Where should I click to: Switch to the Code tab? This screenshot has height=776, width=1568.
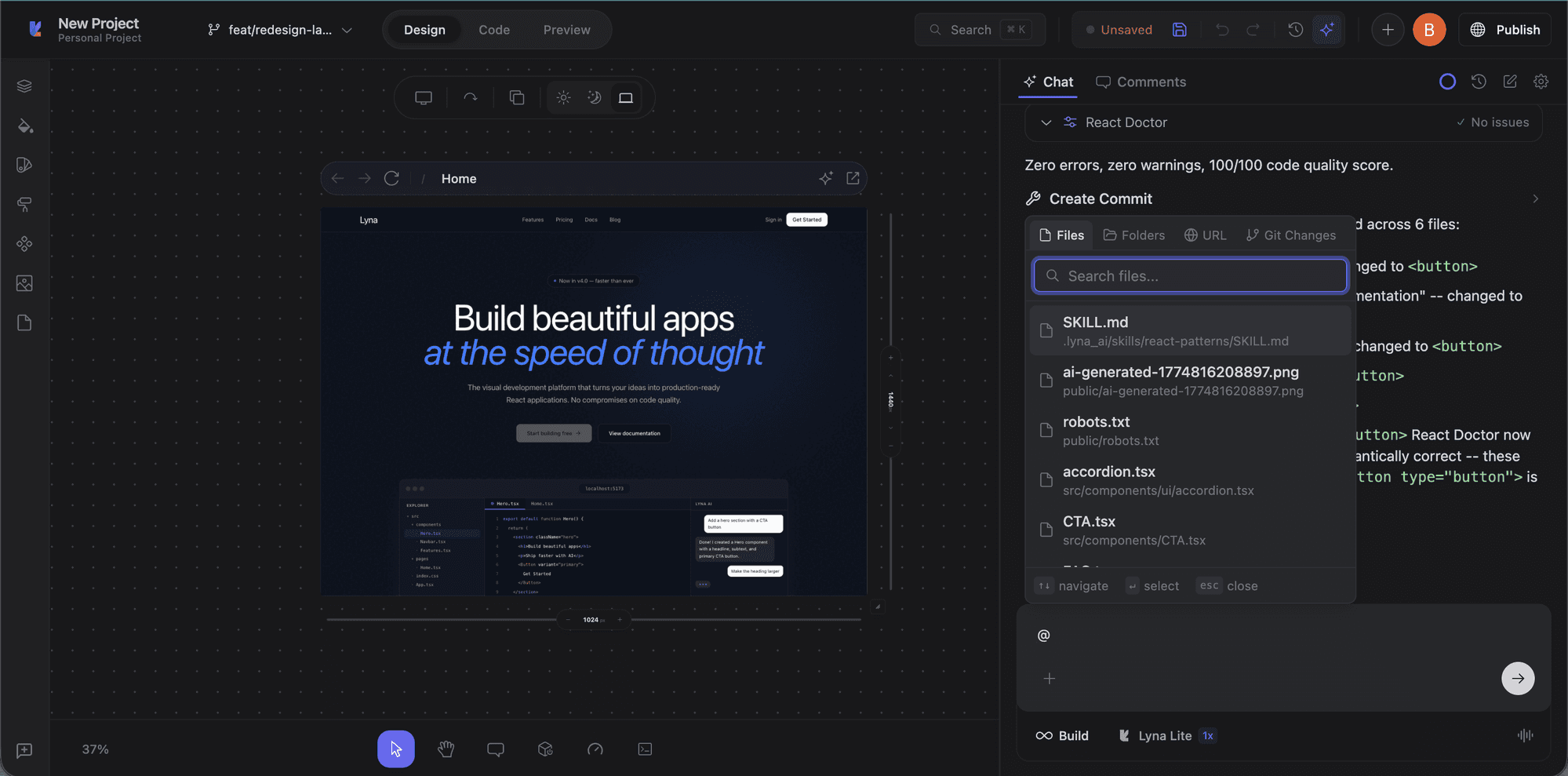click(x=494, y=30)
